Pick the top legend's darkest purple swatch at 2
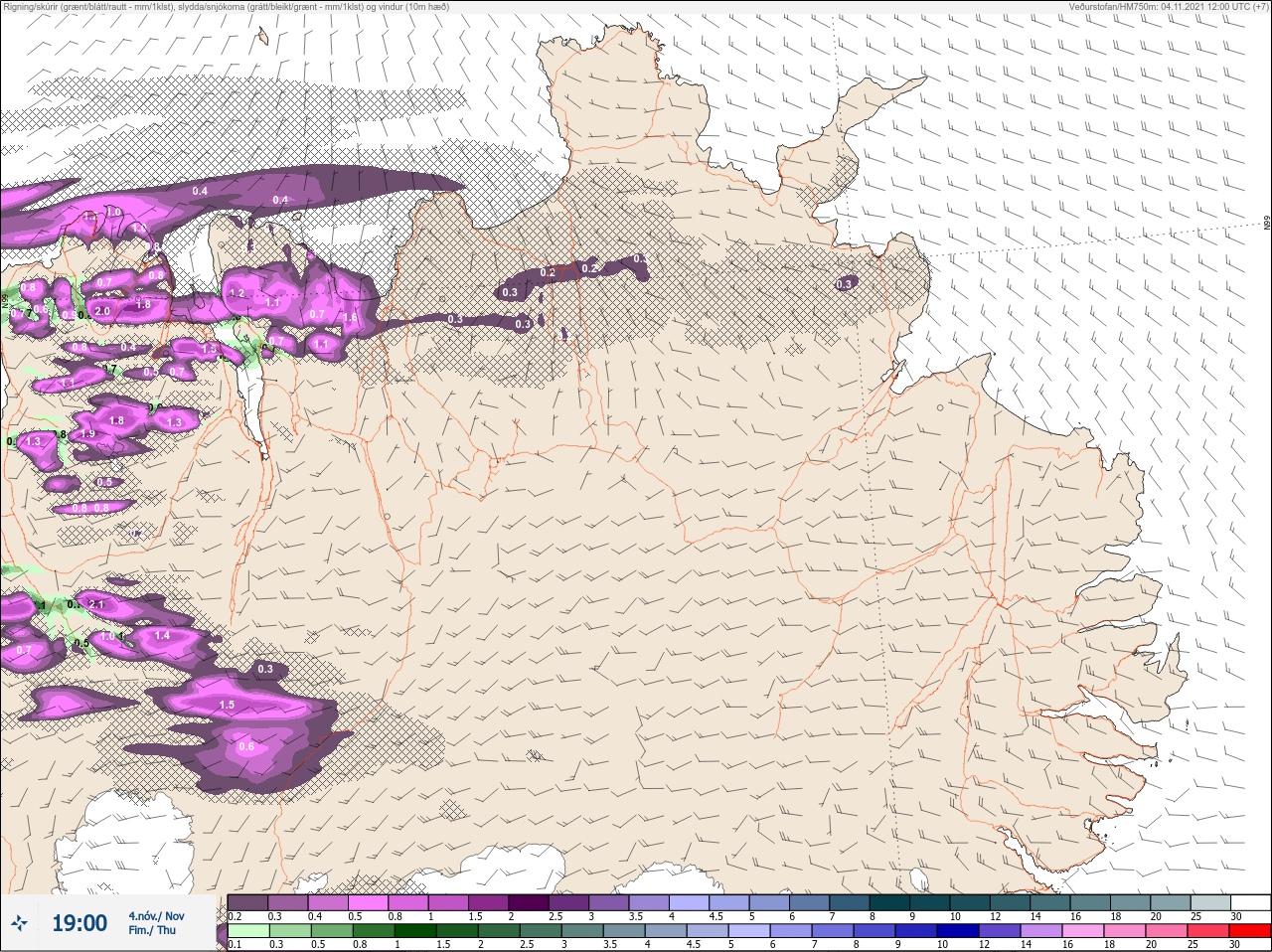1272x952 pixels. click(x=530, y=902)
